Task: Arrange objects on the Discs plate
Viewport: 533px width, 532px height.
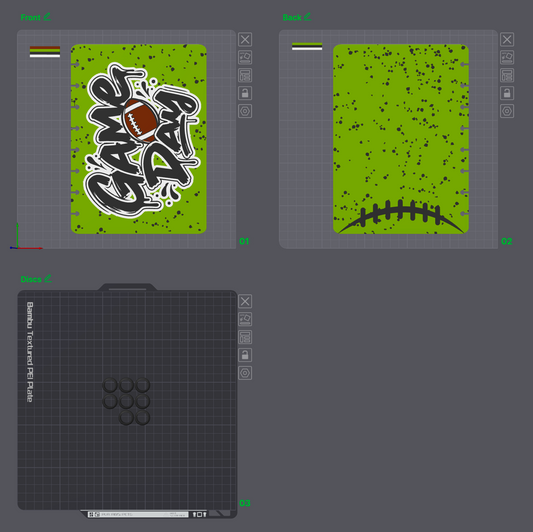Action: [245, 337]
